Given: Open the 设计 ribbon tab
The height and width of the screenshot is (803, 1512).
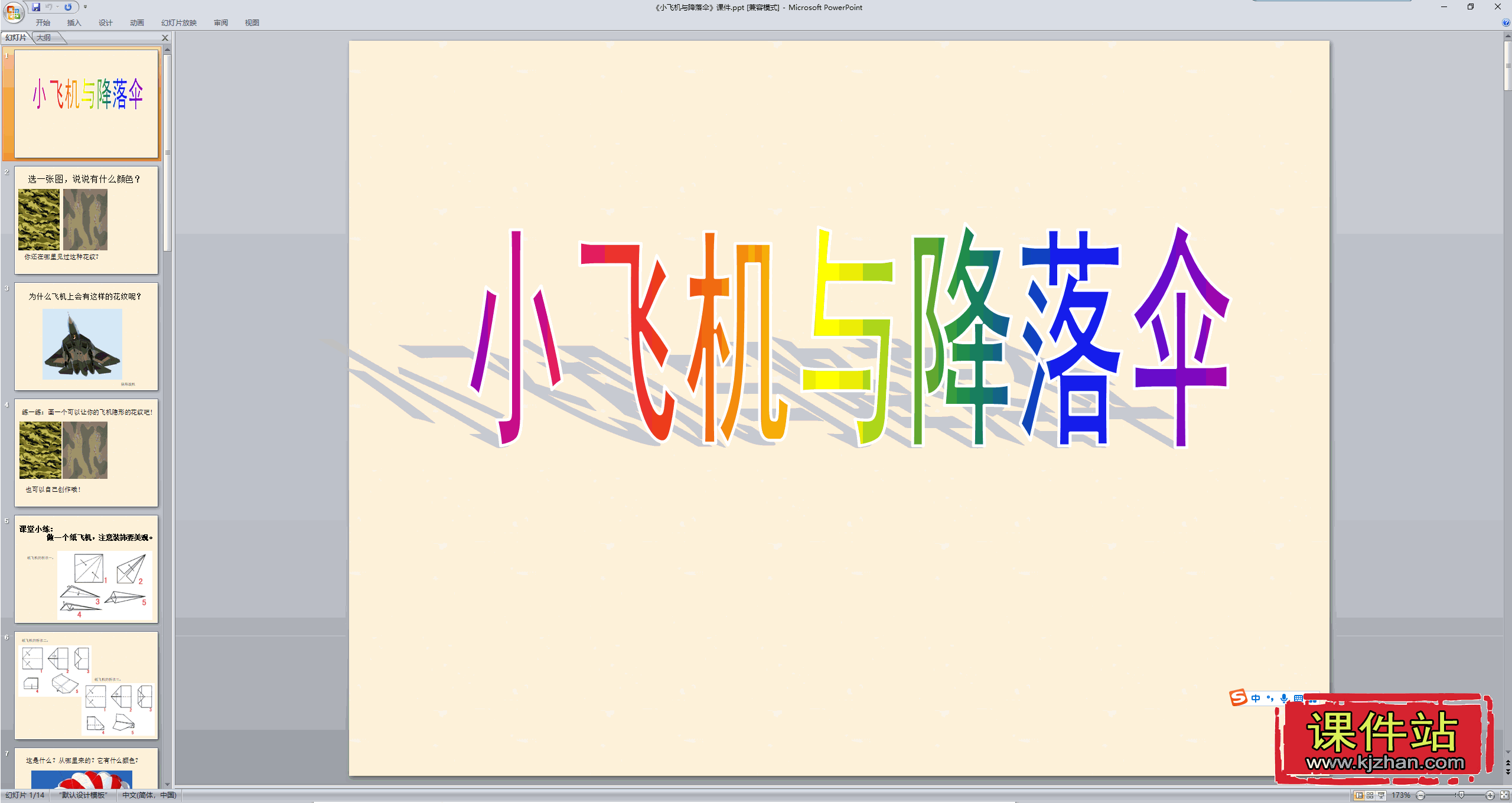Looking at the screenshot, I should click(105, 22).
